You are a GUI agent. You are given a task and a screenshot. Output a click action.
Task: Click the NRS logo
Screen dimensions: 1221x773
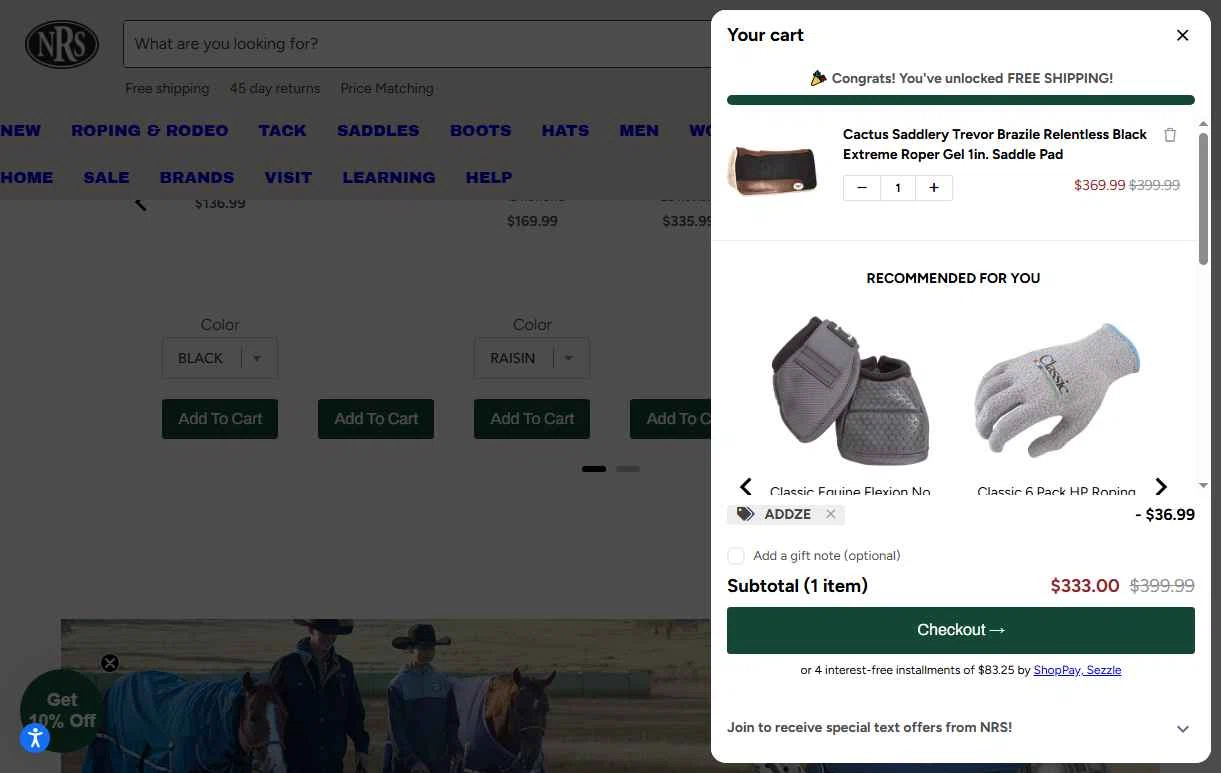pos(62,45)
